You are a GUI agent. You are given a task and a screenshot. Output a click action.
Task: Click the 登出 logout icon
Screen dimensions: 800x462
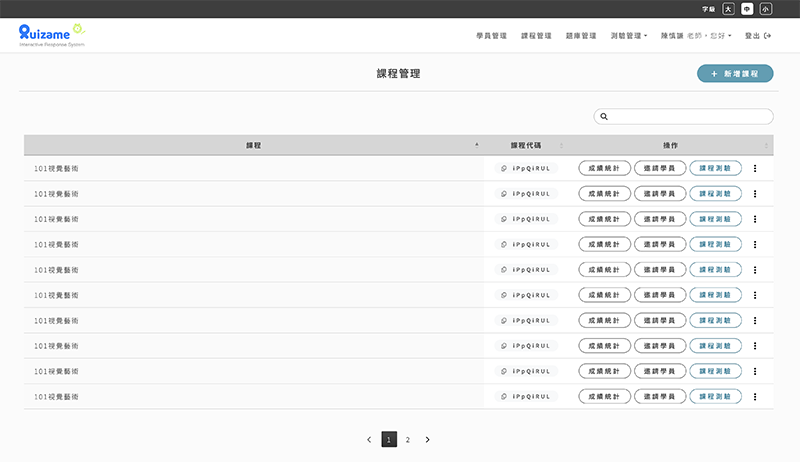pyautogui.click(x=767, y=35)
